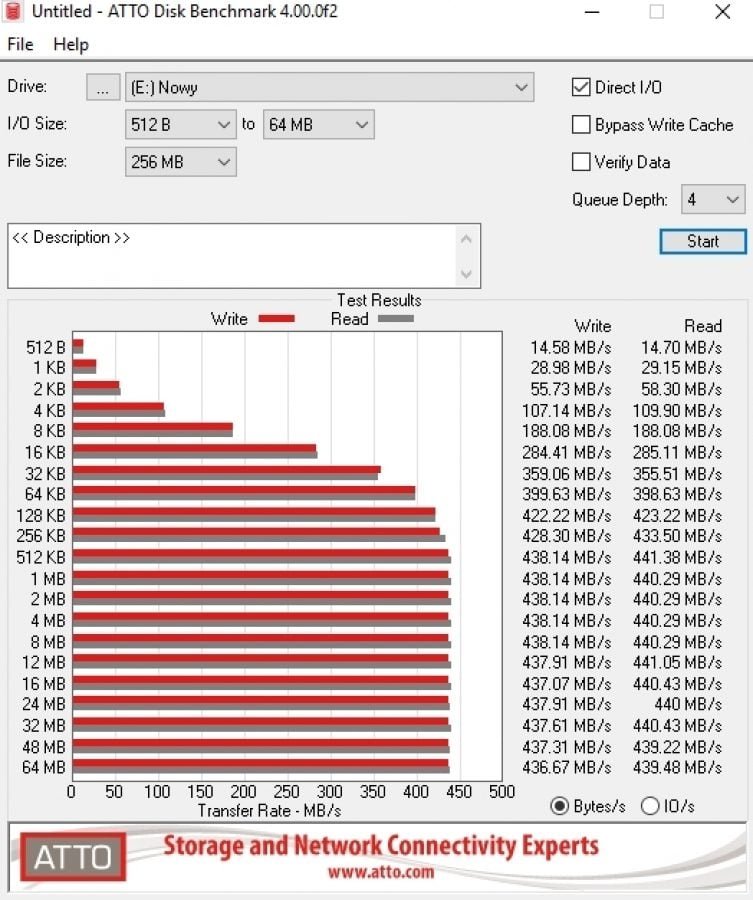The image size is (753, 900).
Task: Click the ATTO app icon in title bar
Action: point(13,11)
